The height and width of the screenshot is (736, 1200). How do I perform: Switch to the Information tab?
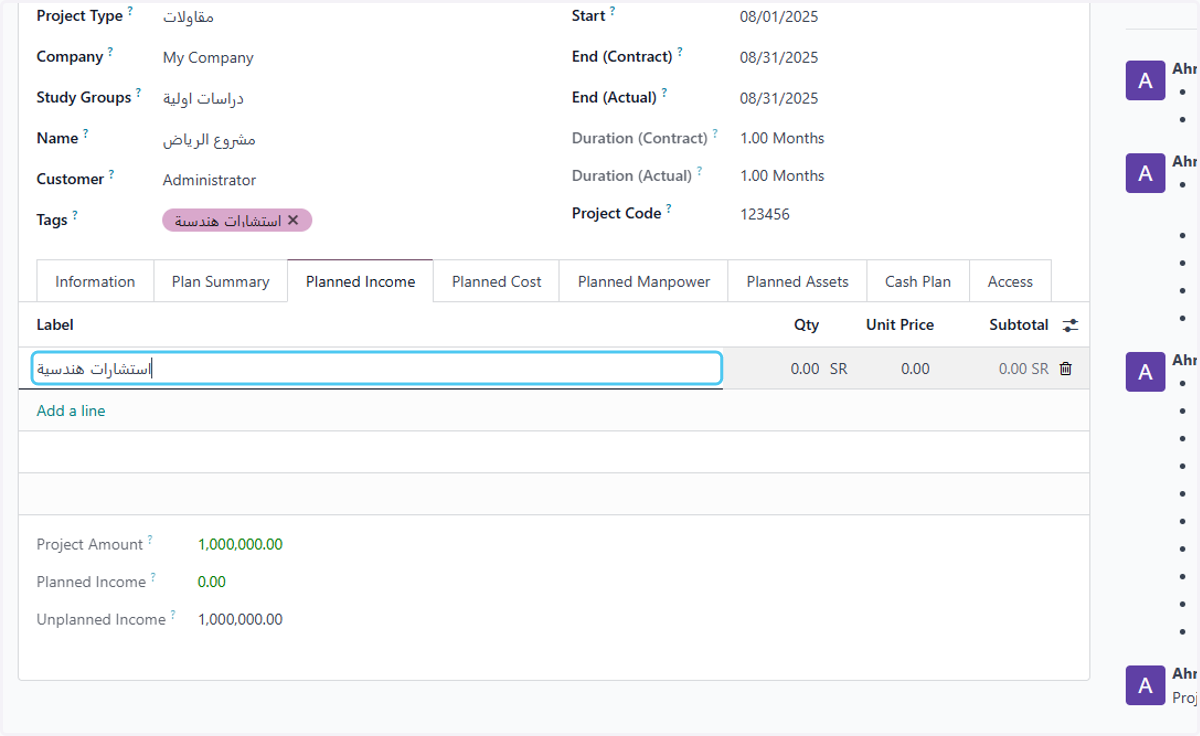[95, 282]
